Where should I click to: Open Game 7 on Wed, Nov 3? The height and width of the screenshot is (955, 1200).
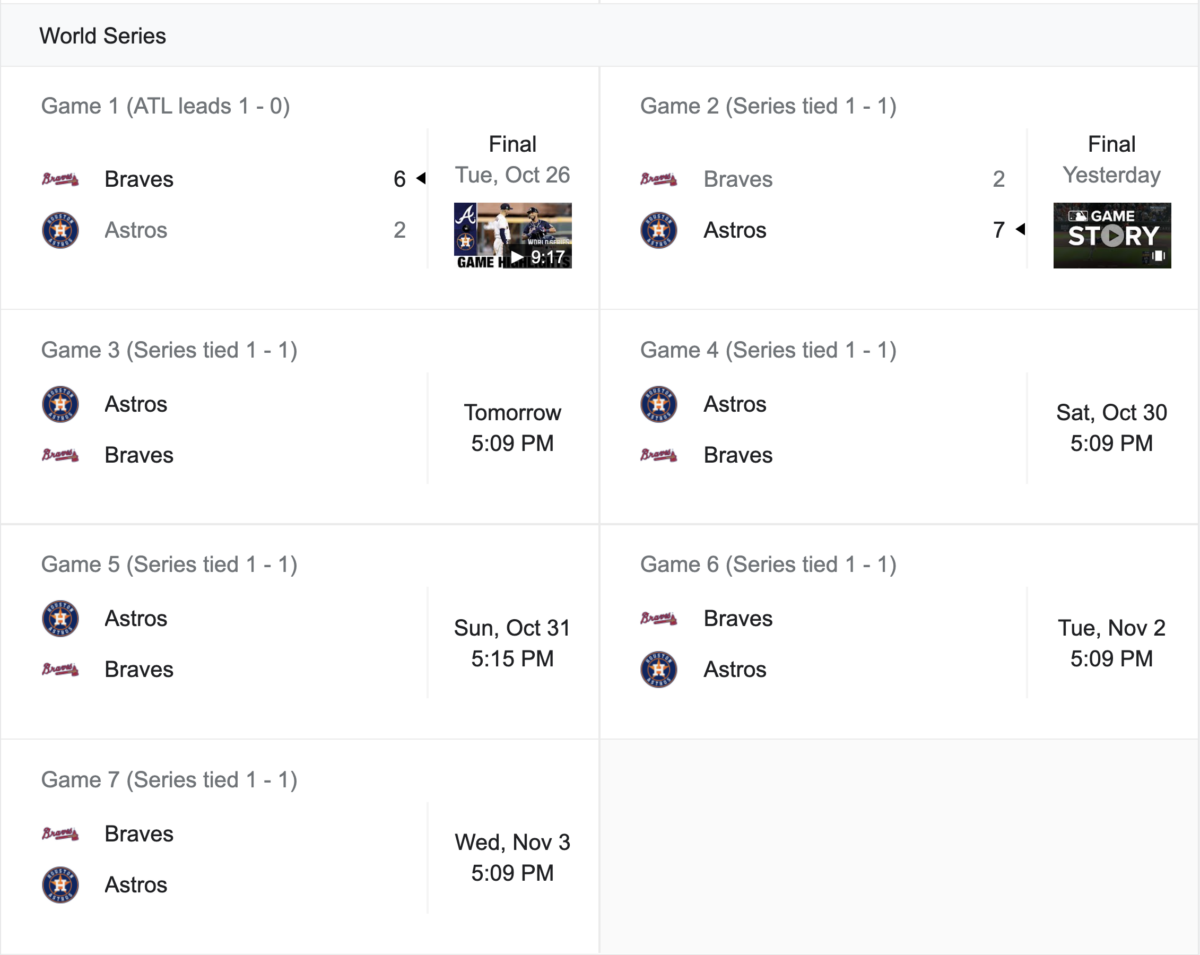[300, 847]
